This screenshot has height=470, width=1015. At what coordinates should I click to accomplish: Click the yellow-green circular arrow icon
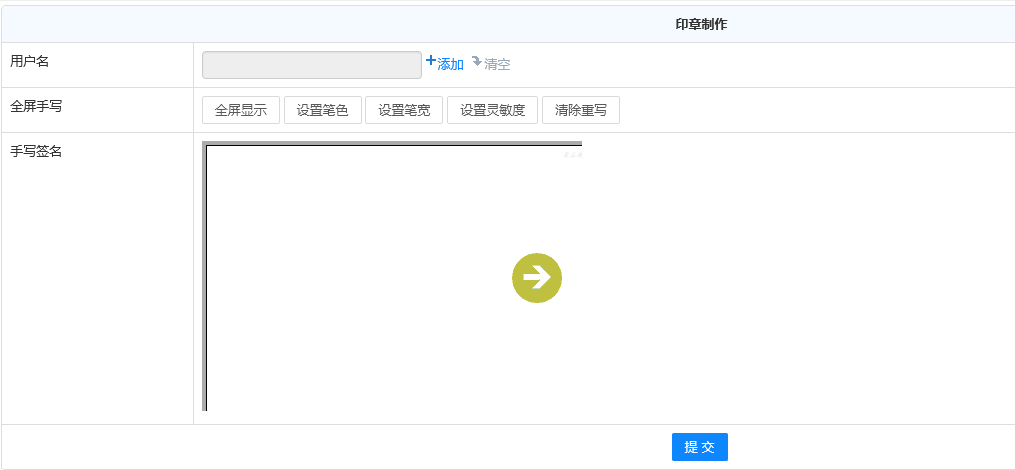coord(537,278)
